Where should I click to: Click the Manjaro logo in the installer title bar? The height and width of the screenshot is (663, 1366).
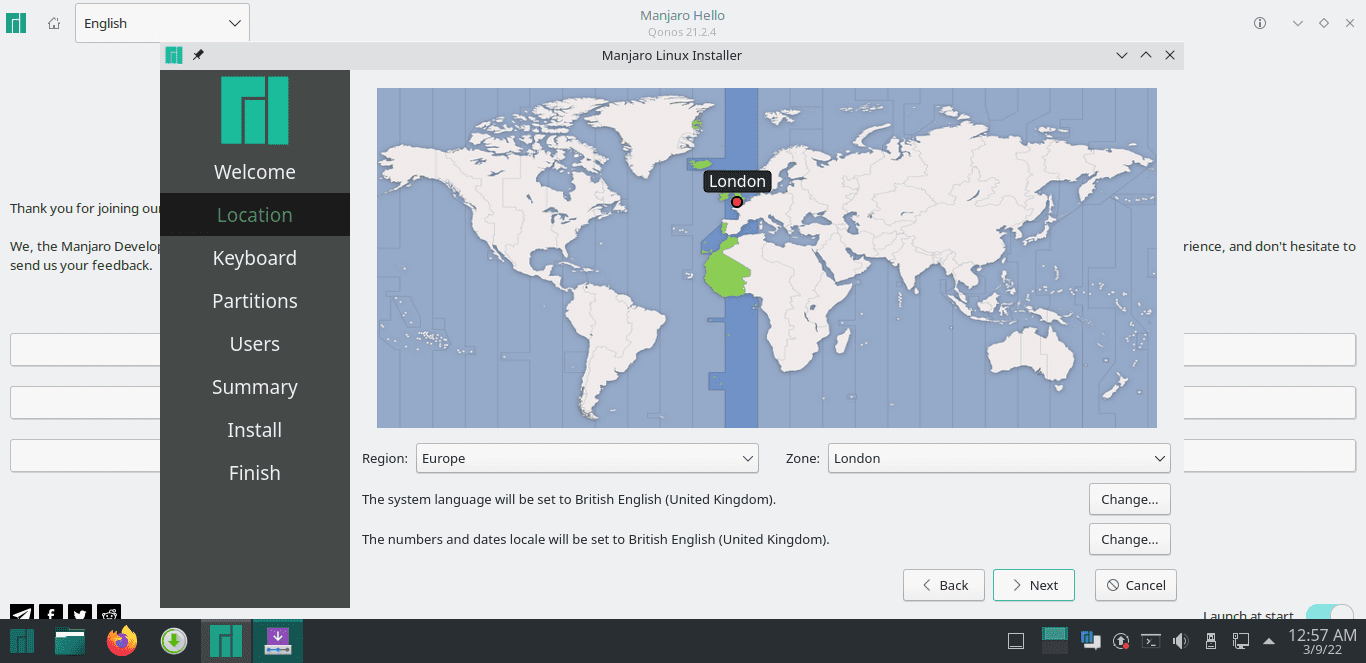(174, 55)
